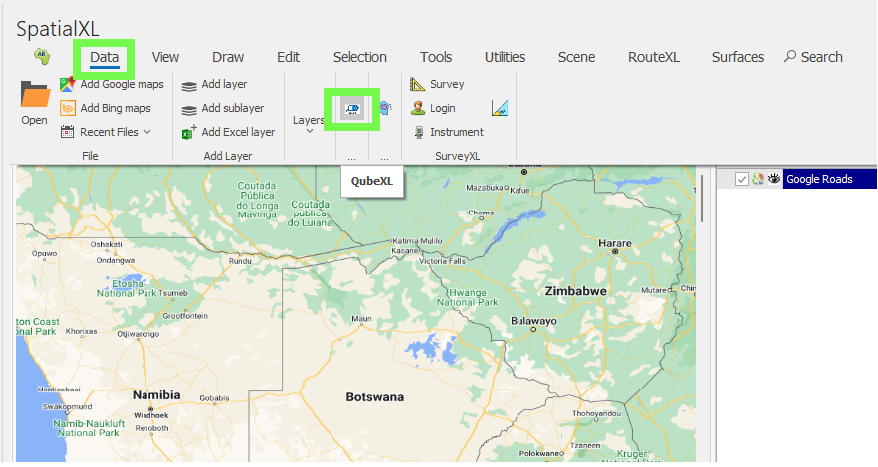The image size is (878, 467).
Task: Select the Google Roads layer name
Action: pos(819,179)
